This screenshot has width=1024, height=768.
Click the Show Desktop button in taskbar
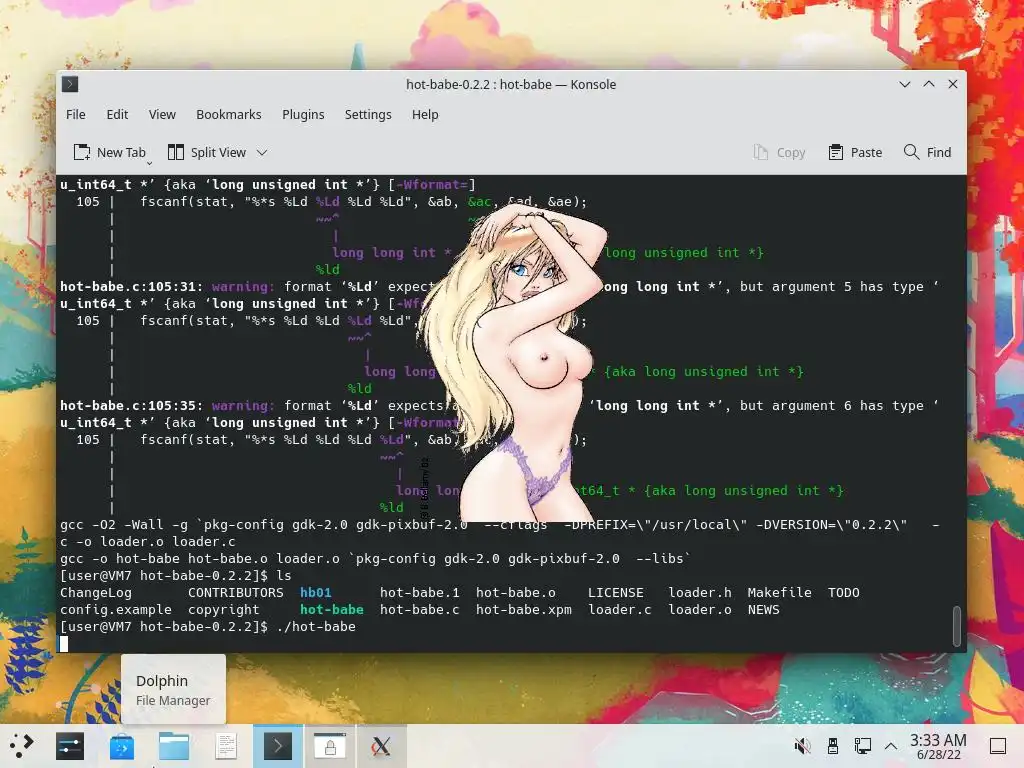click(998, 746)
